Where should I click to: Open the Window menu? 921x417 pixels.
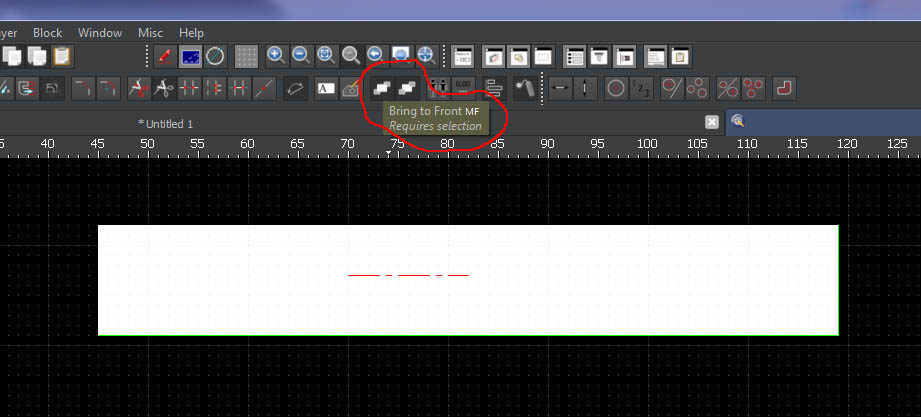point(100,33)
